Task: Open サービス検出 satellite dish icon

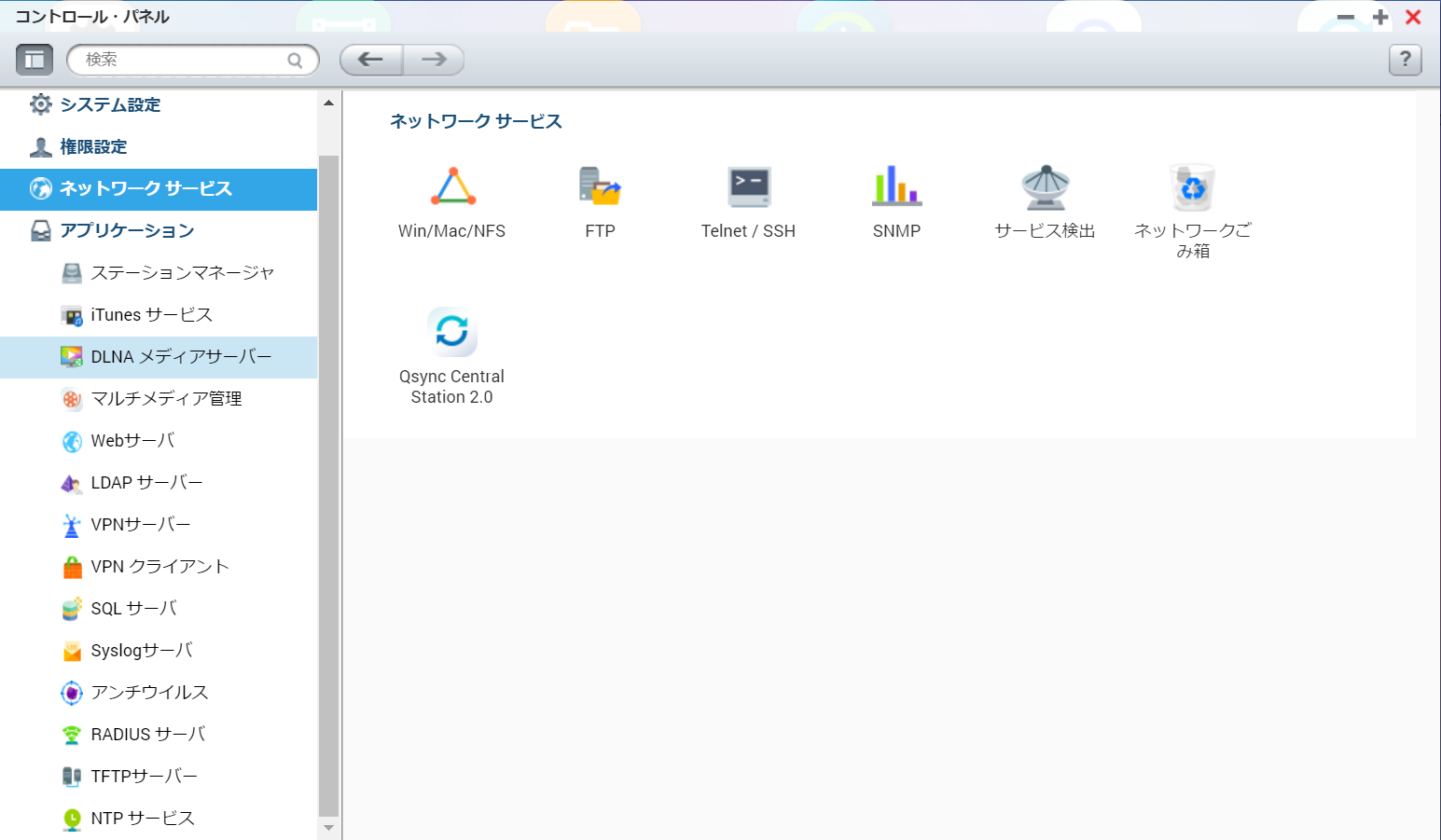Action: coord(1046,186)
